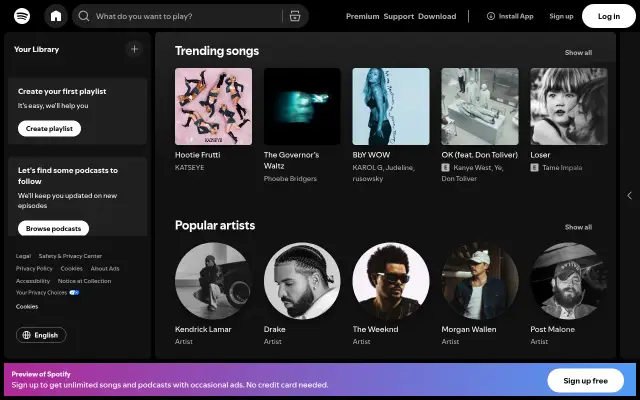Click the search magnifier icon
The width and height of the screenshot is (640, 400).
[84, 16]
